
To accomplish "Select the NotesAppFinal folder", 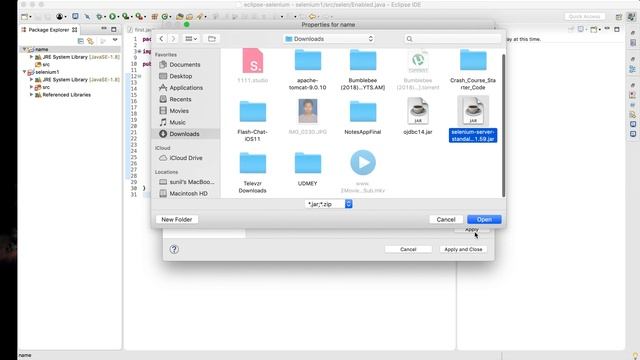I will click(363, 118).
